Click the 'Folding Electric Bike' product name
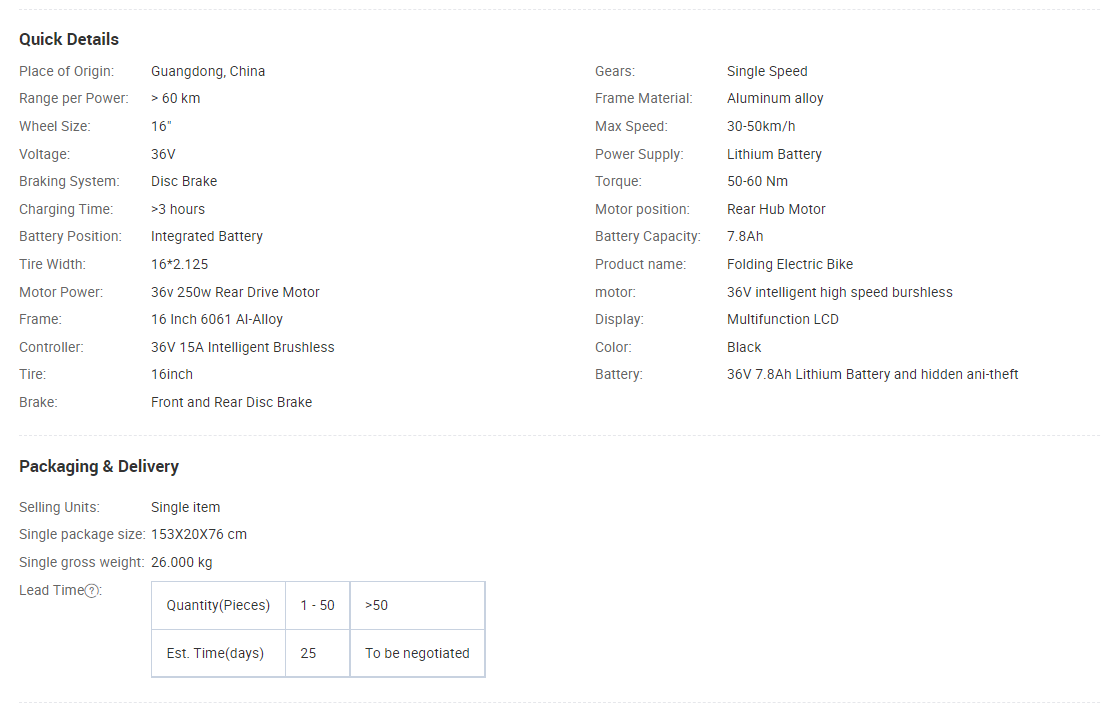 point(790,264)
